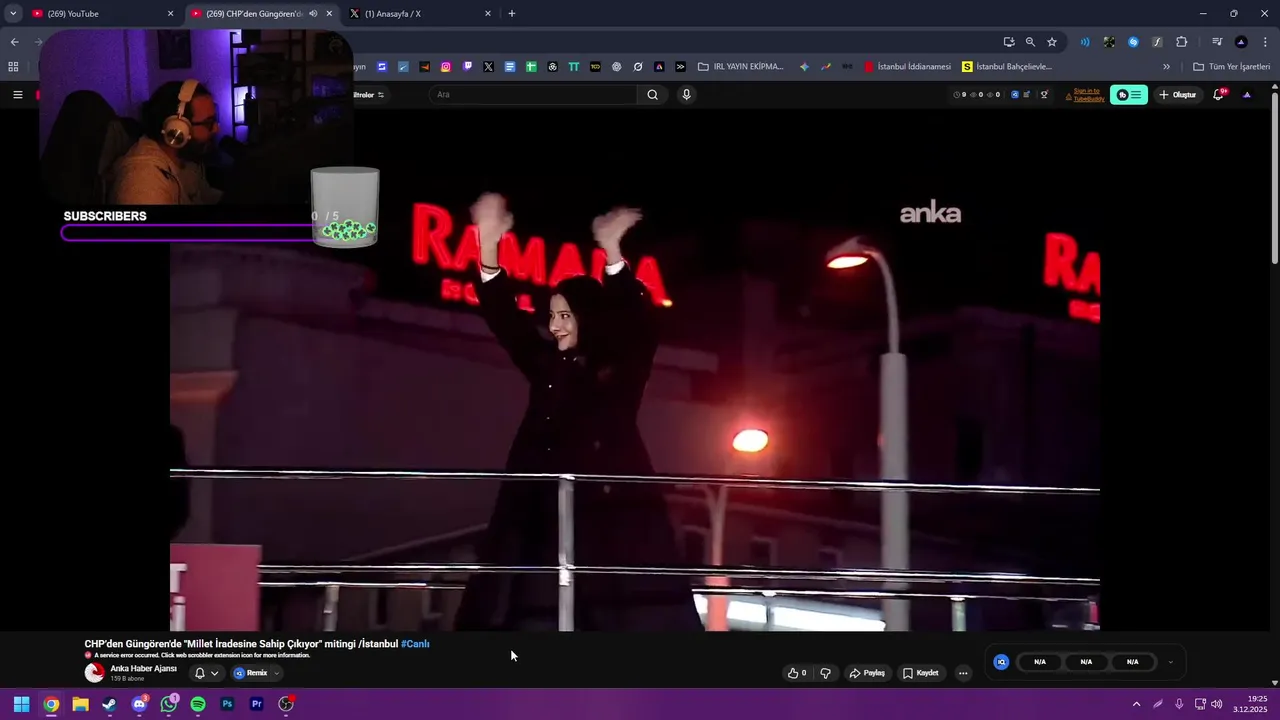Screen dimensions: 1280x720
Task: Open Anka Haber Ajansı channel name link
Action: click(143, 668)
